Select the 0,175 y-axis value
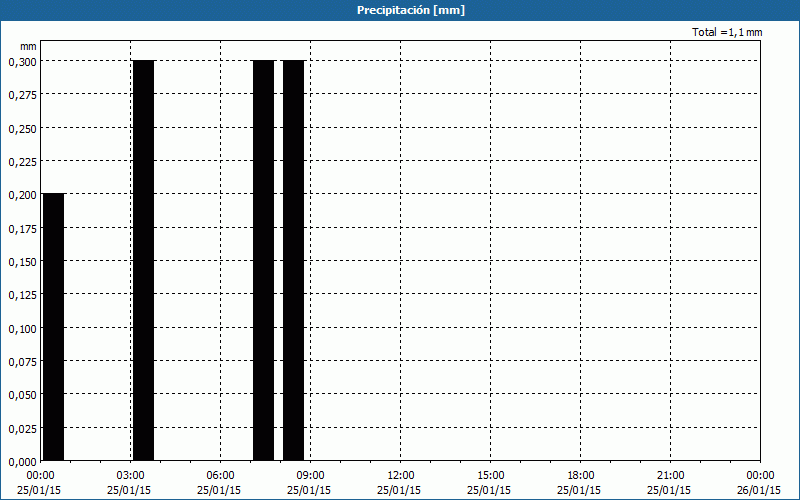Viewport: 800px width, 500px height. [22, 229]
